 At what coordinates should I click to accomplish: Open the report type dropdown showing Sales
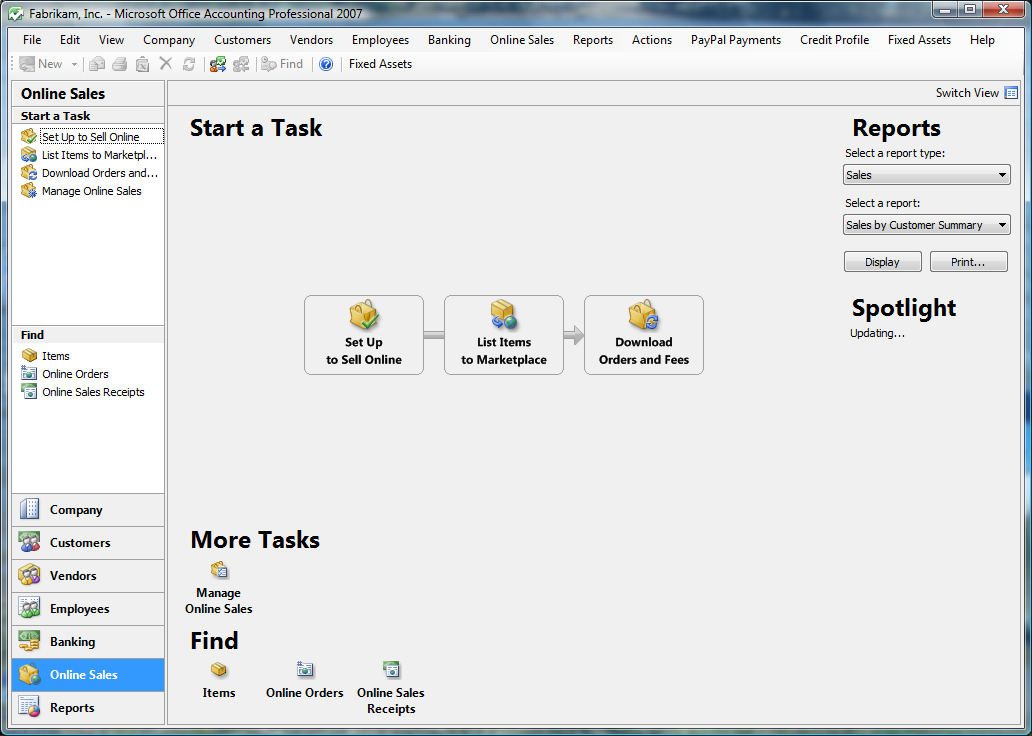(927, 174)
